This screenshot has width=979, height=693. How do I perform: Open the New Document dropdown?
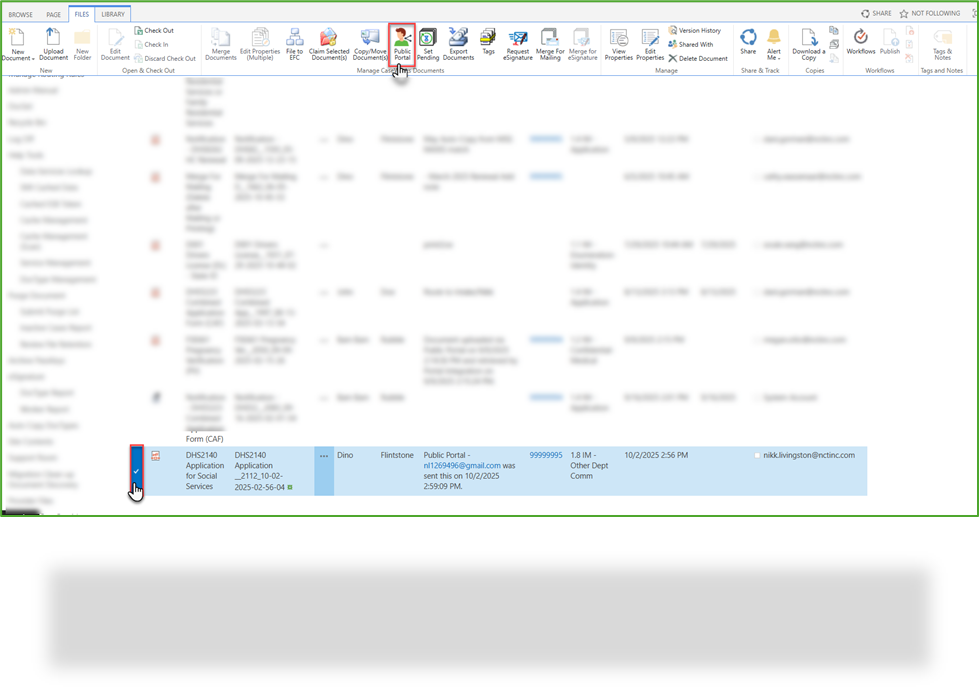click(17, 44)
